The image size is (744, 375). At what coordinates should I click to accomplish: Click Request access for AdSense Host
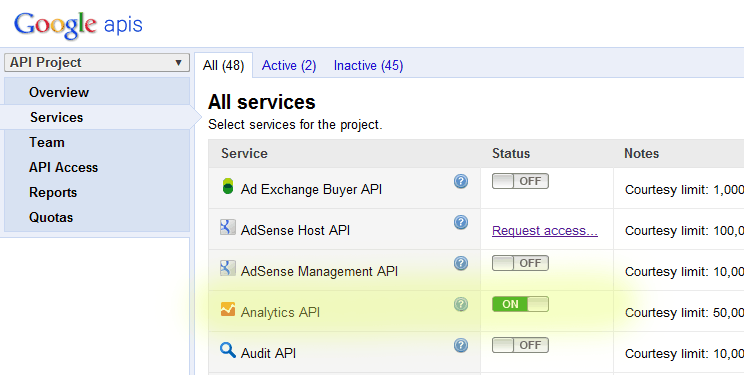tap(545, 231)
